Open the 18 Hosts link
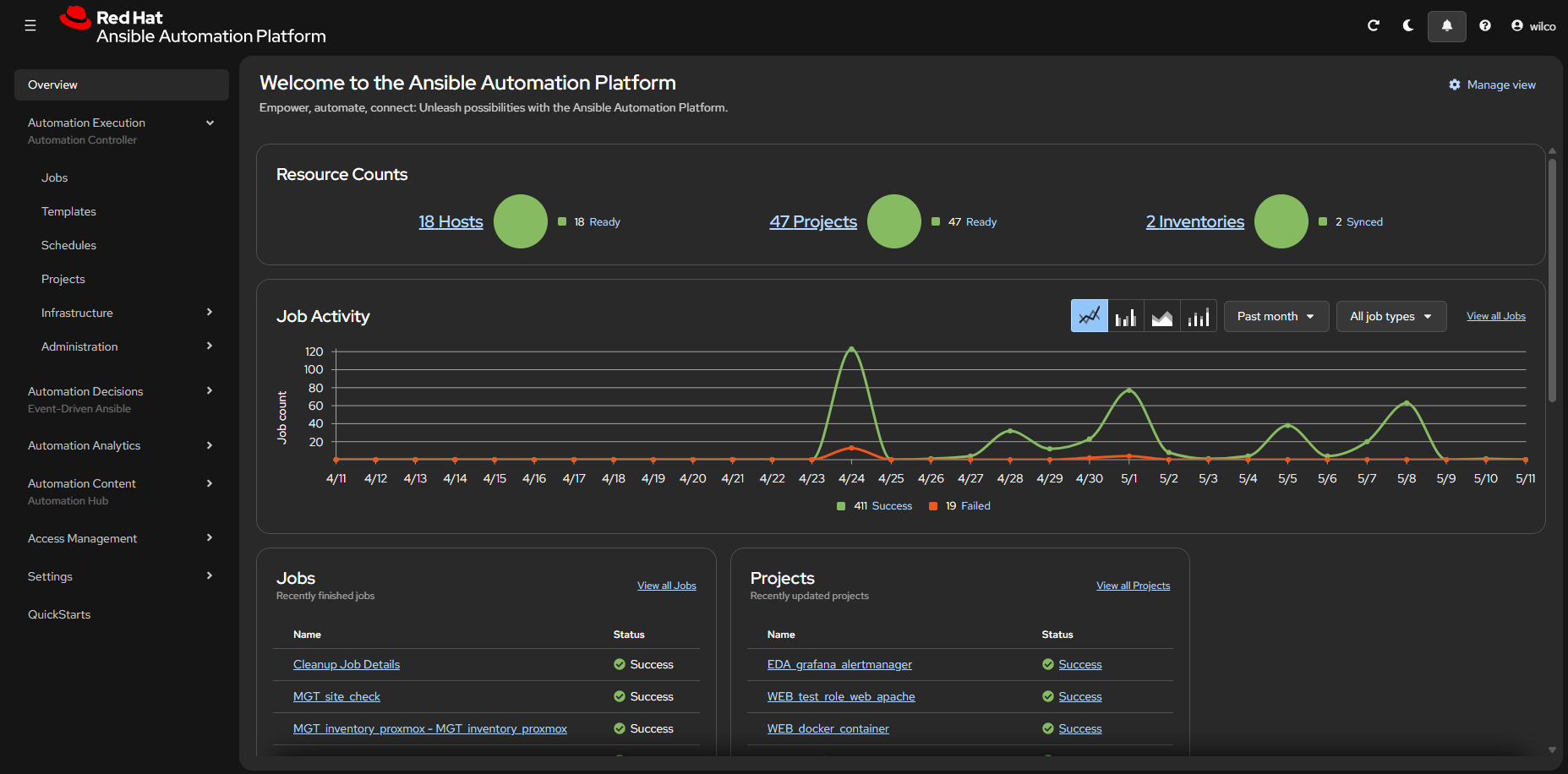Viewport: 1568px width, 774px height. coord(451,221)
